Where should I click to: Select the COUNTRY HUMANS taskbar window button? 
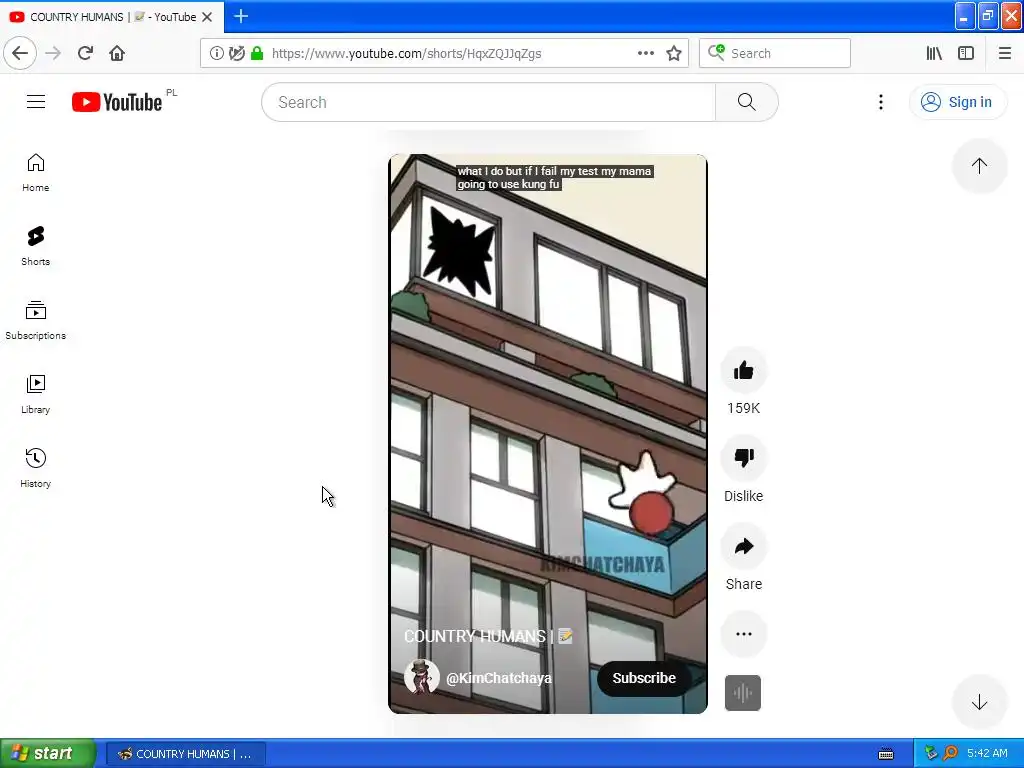[185, 754]
